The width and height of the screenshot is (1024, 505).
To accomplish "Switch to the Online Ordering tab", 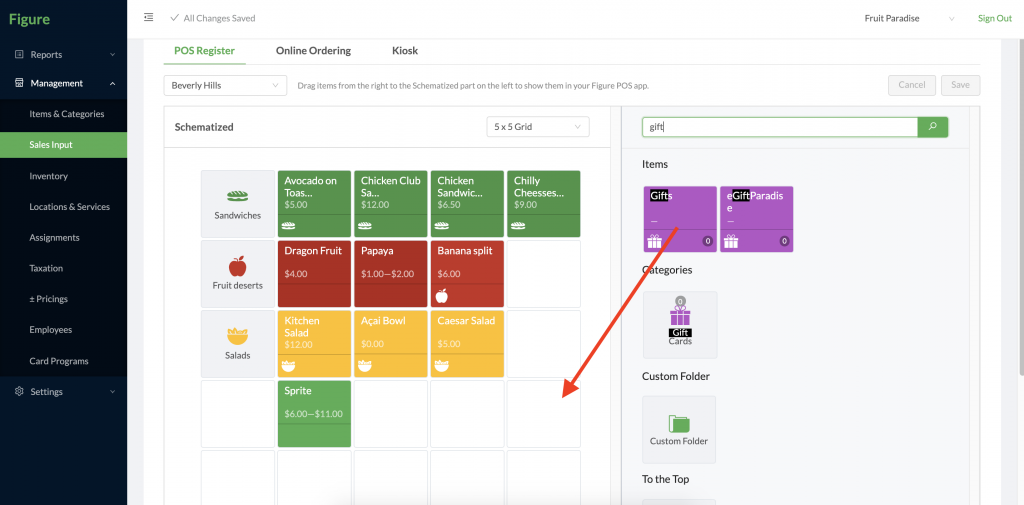I will pos(313,50).
